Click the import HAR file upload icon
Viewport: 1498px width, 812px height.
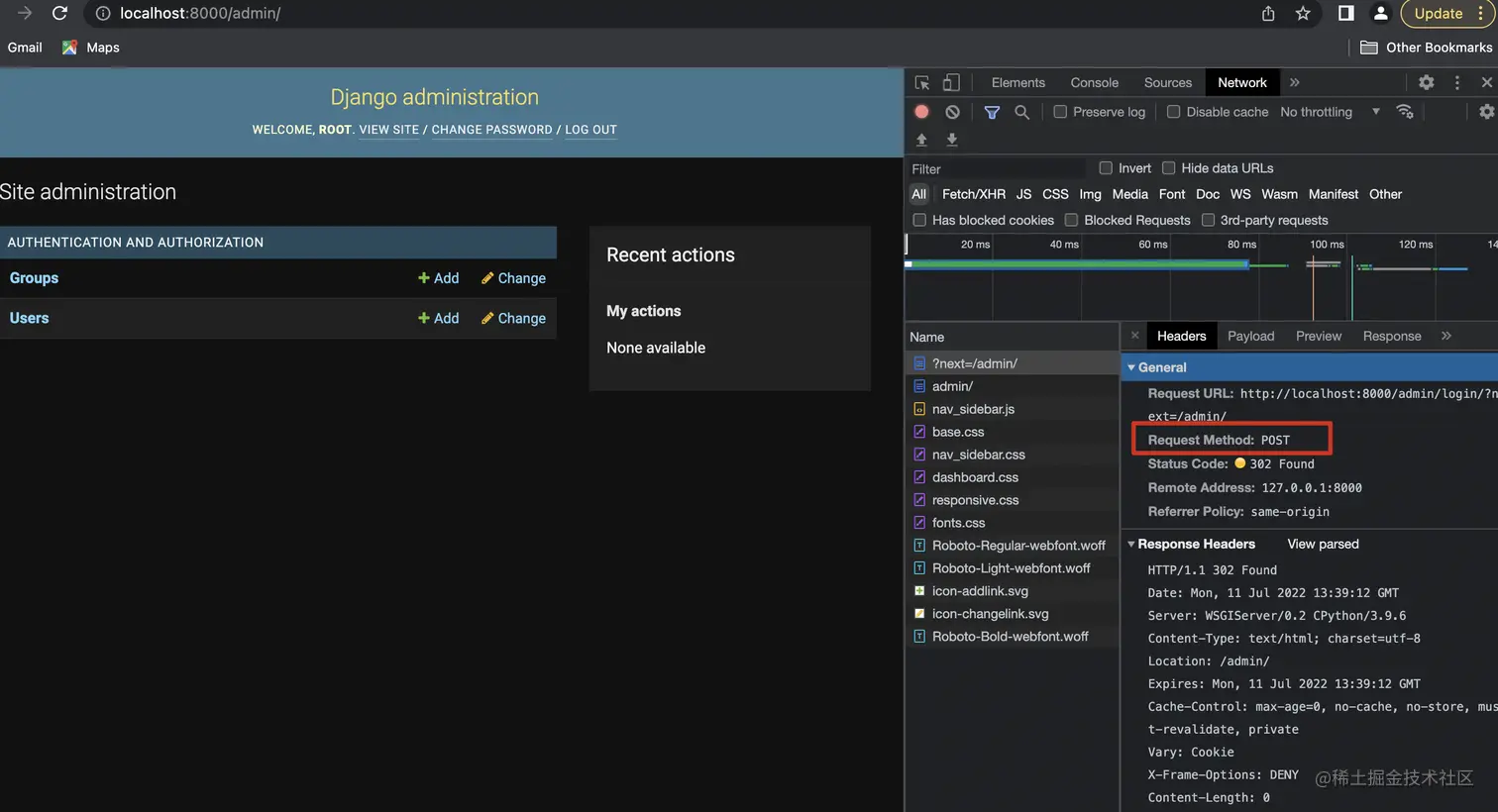pyautogui.click(x=921, y=140)
